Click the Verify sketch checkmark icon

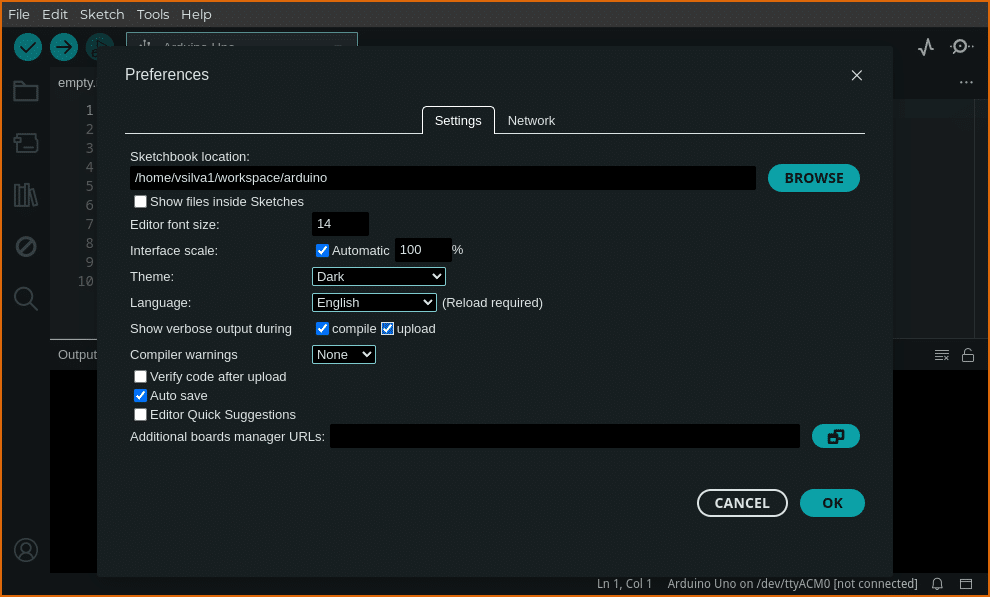28,47
